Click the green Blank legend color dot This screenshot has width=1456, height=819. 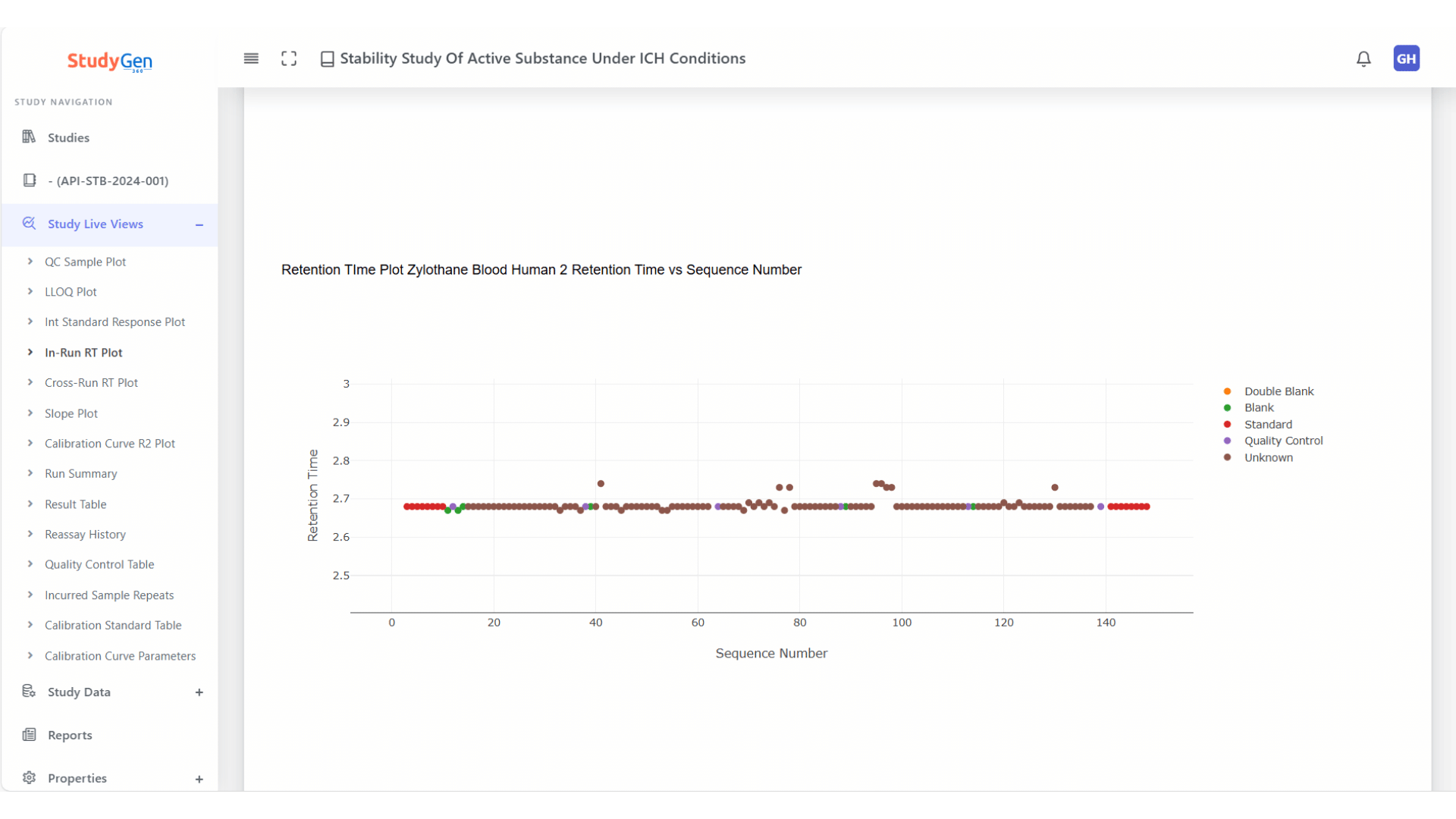click(x=1227, y=408)
